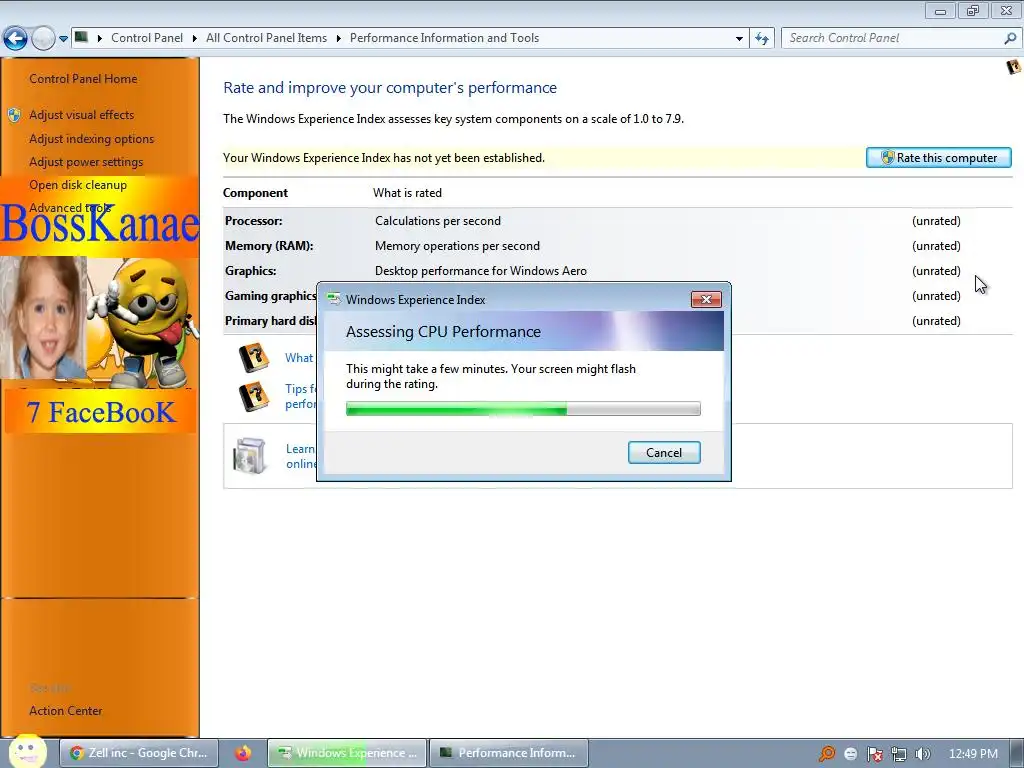
Task: Switch to Performance Inform... taskbar button
Action: pos(509,753)
